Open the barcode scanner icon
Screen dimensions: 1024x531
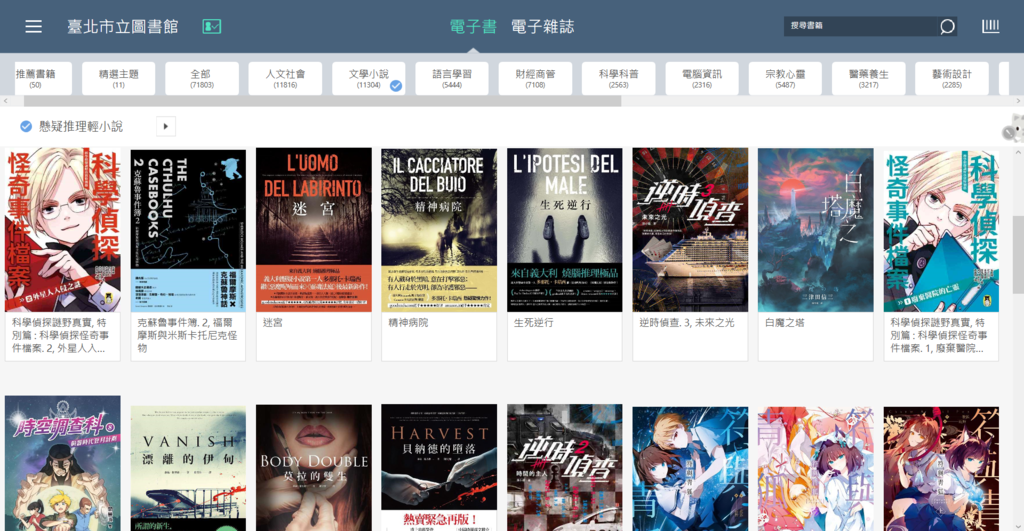(x=990, y=26)
